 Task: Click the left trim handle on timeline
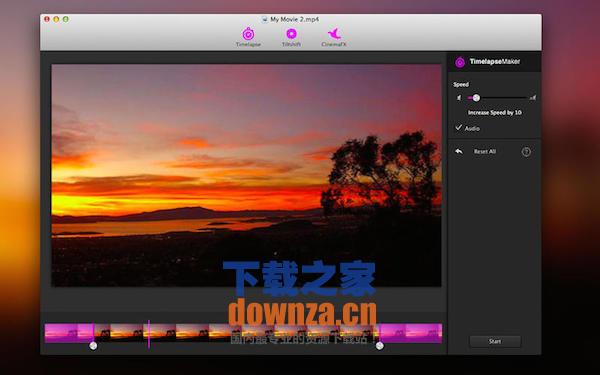tap(93, 346)
